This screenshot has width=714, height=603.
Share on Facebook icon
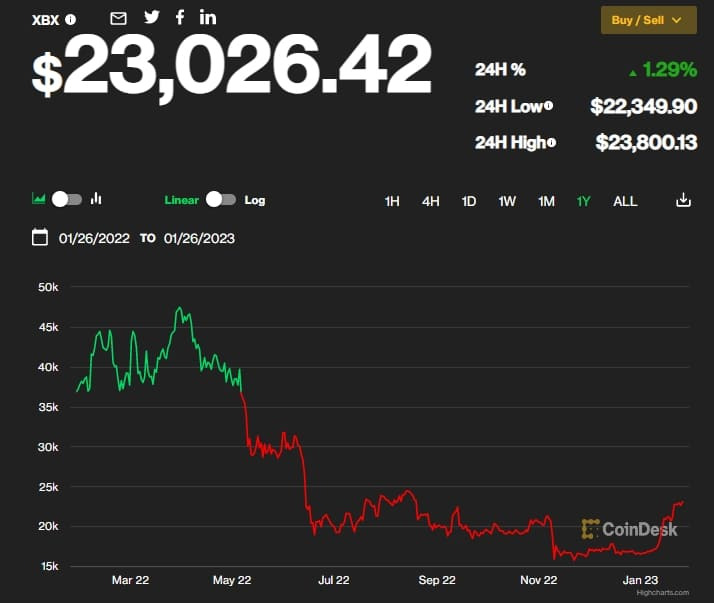(180, 17)
